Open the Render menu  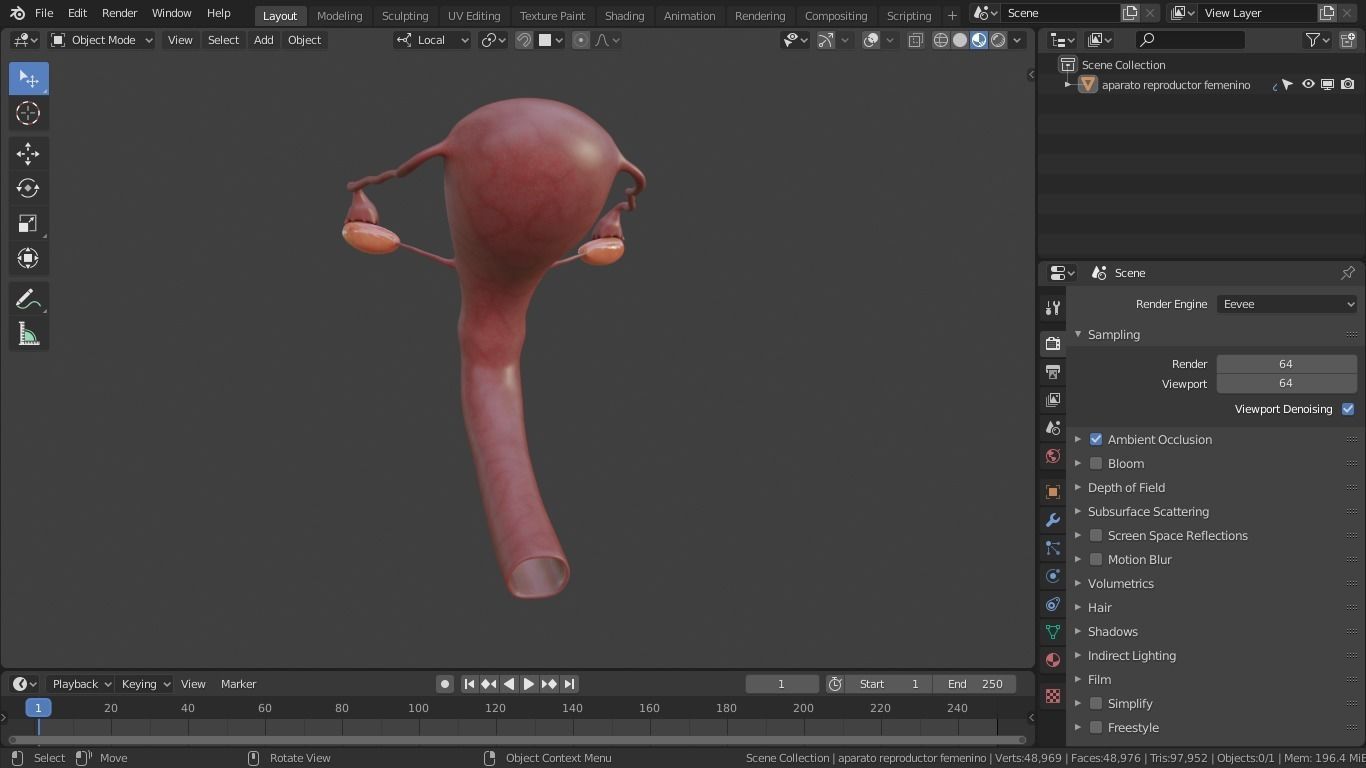point(119,13)
